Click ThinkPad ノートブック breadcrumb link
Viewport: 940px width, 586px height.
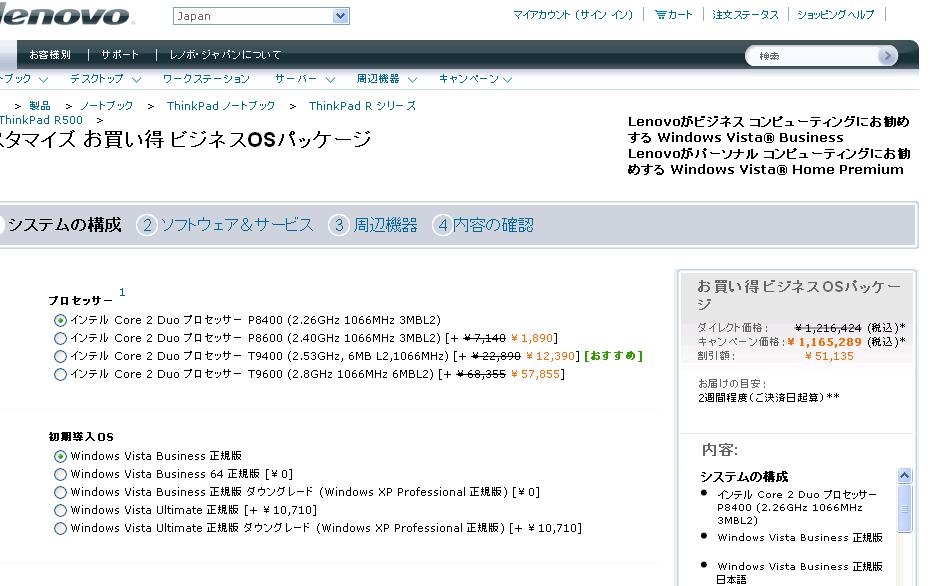point(221,106)
